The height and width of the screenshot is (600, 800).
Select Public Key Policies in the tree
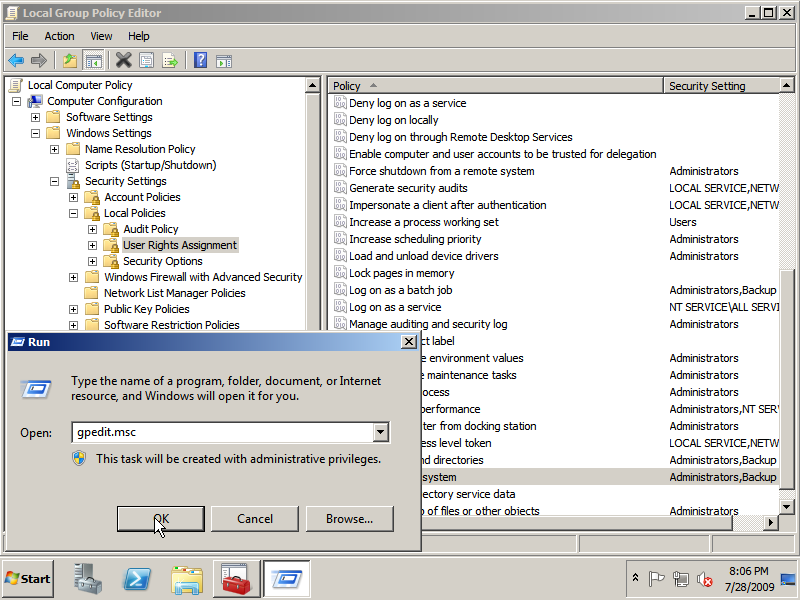tap(146, 309)
